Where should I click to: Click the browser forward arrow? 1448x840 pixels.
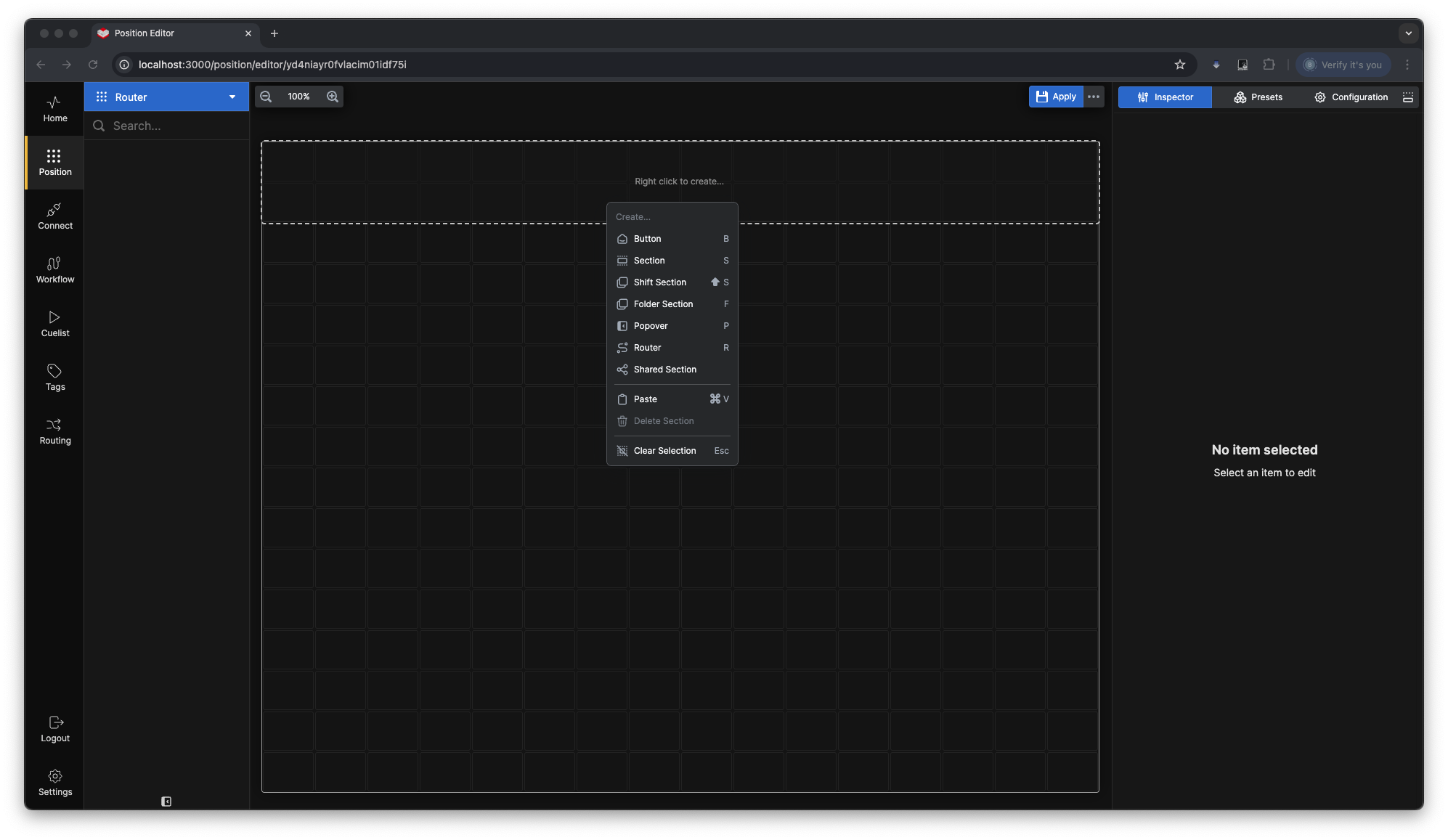click(x=67, y=65)
